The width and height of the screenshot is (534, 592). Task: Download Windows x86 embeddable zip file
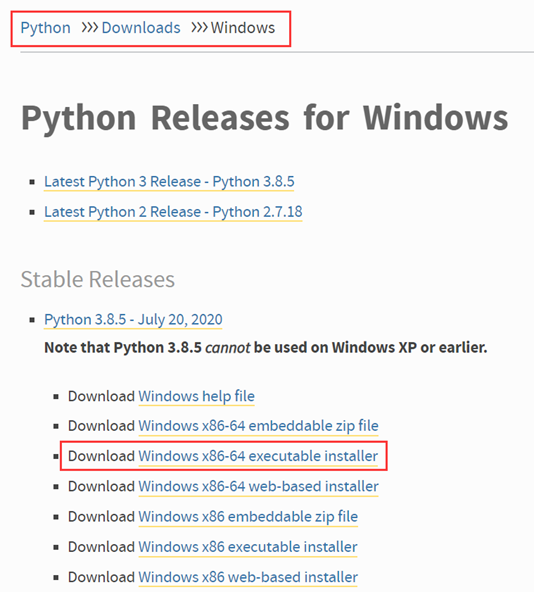[248, 516]
